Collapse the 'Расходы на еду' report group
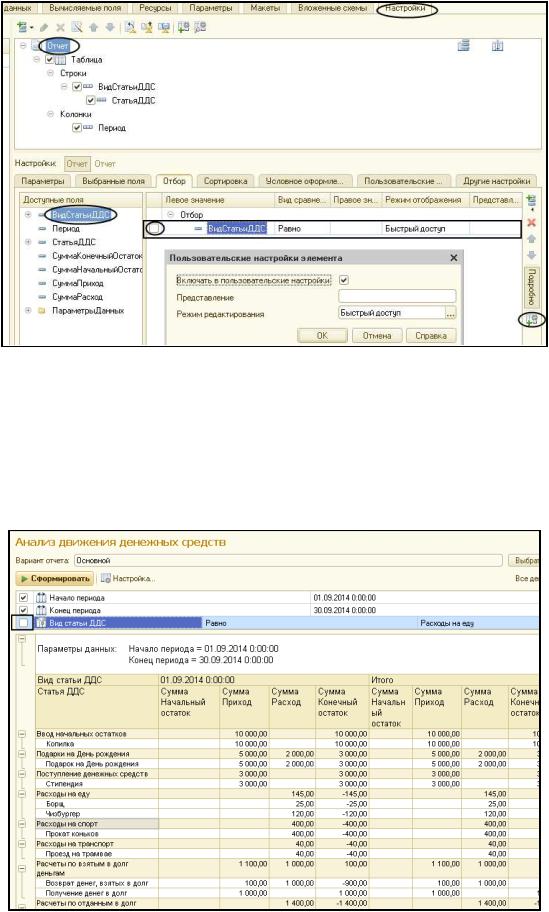Screen dimensions: 549x912 tap(22, 794)
